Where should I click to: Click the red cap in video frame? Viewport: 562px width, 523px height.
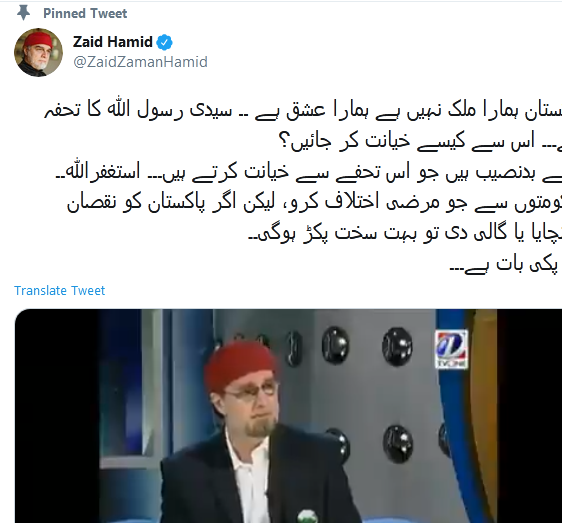coord(240,365)
